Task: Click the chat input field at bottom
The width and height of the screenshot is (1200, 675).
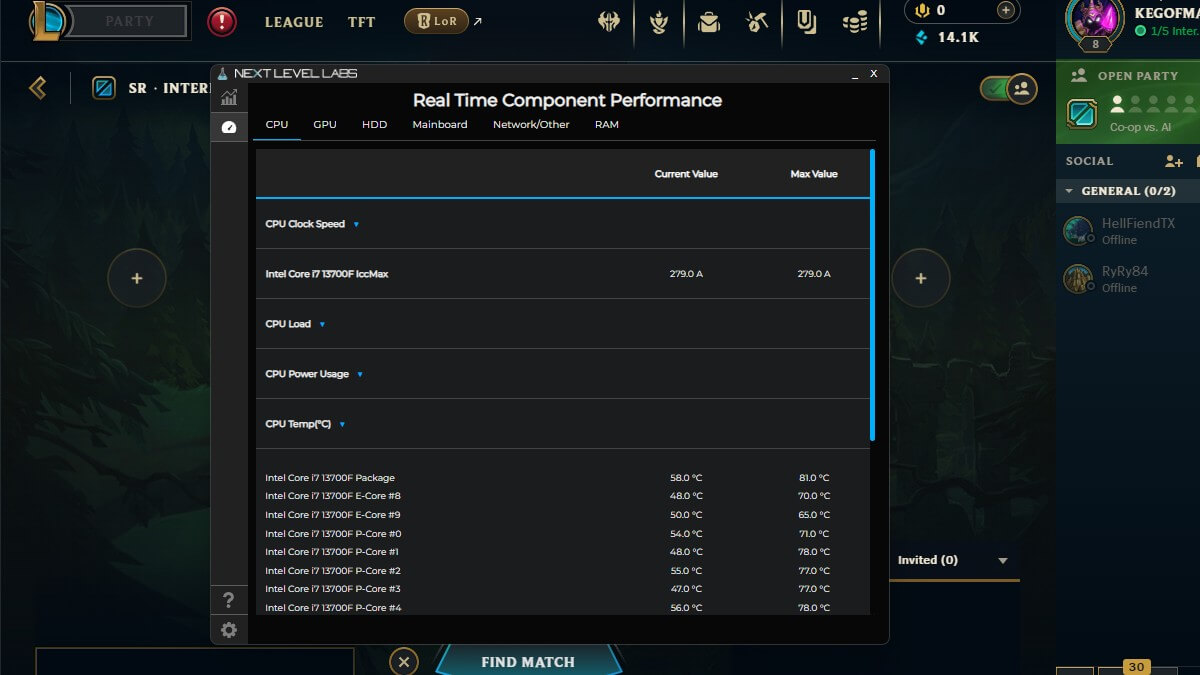Action: 195,661
